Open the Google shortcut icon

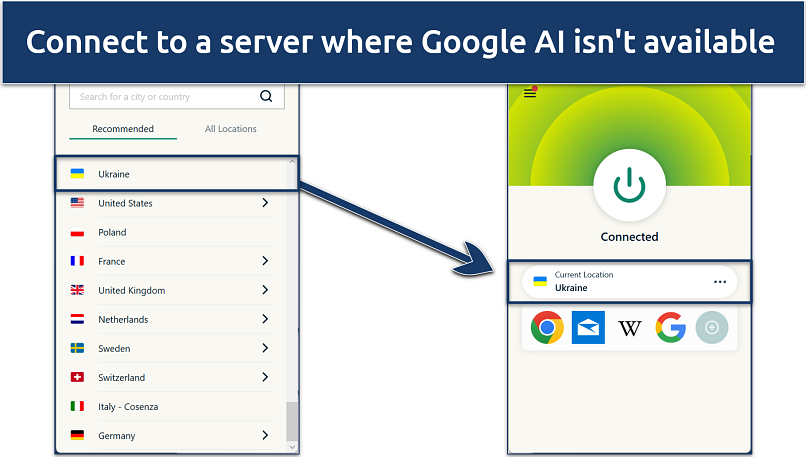coord(671,327)
